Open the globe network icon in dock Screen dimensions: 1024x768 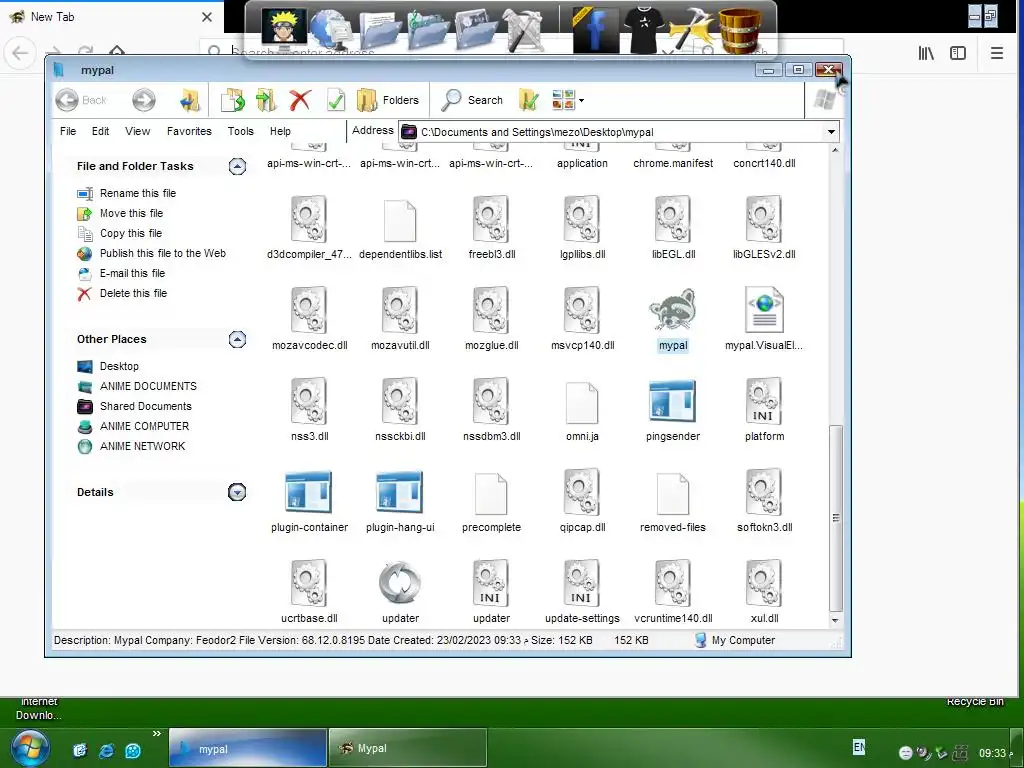click(331, 31)
